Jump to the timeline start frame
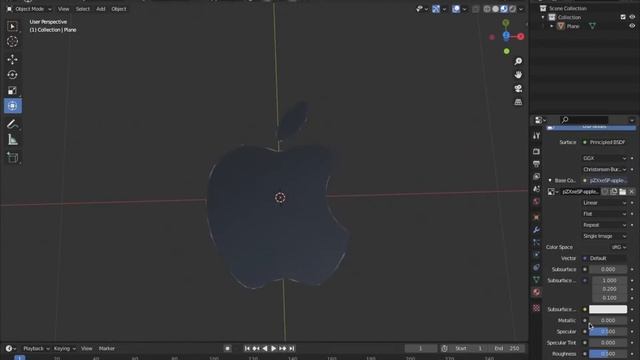 [x=247, y=349]
